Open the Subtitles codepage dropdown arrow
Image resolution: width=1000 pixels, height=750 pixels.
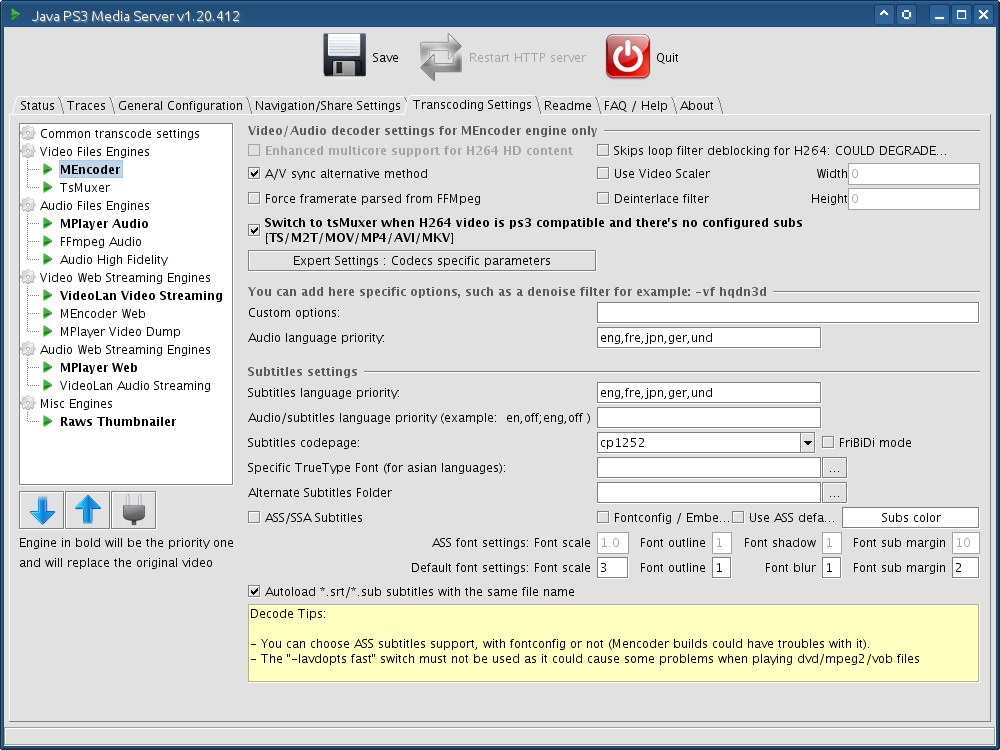coord(807,443)
